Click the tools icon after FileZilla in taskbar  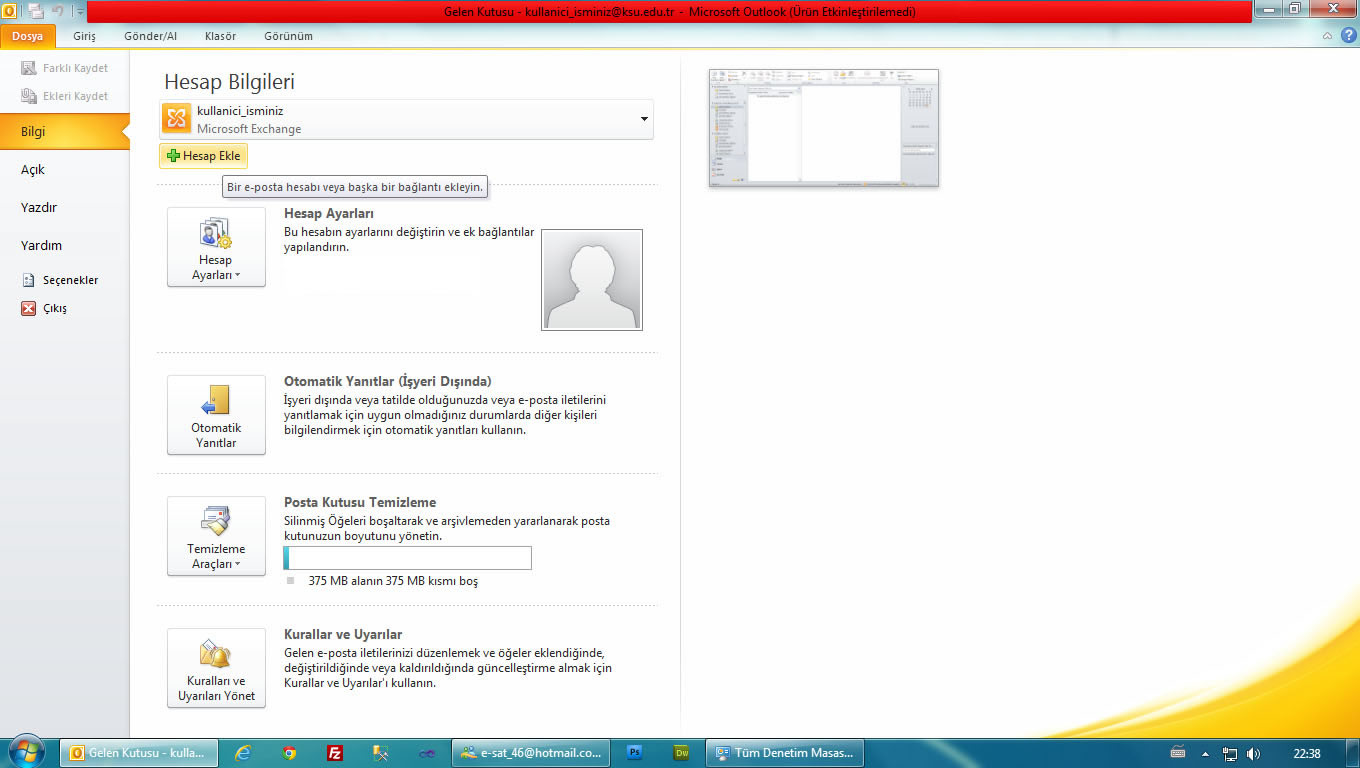click(x=380, y=753)
